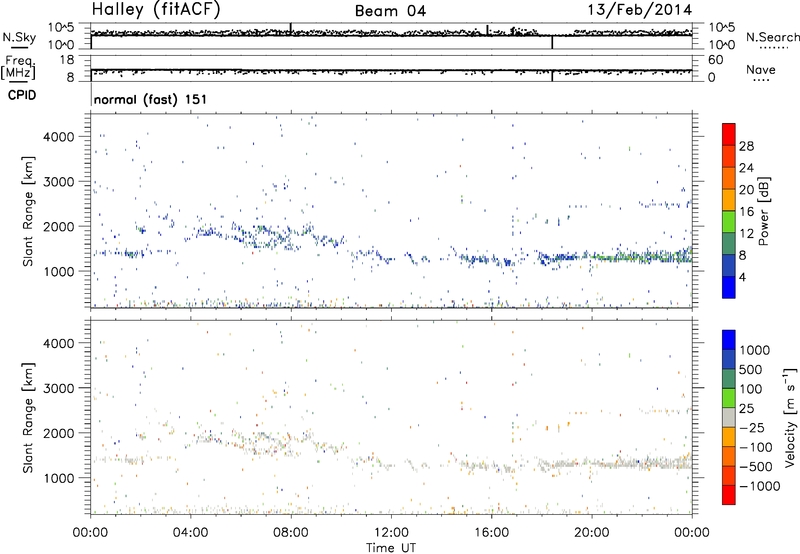Click the '25' velocity colorbar label
800x554 pixels.
point(746,409)
